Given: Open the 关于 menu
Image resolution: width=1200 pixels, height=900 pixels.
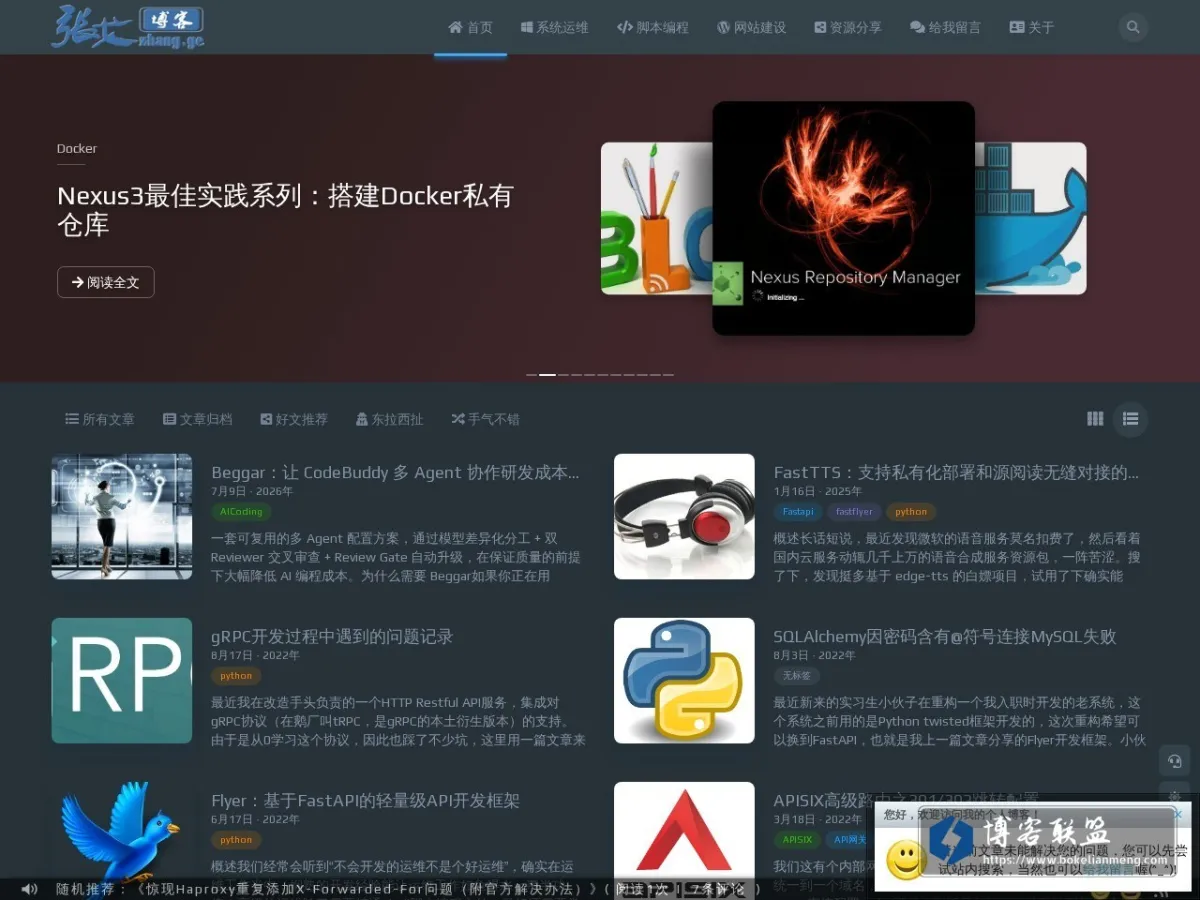Looking at the screenshot, I should 1032,27.
